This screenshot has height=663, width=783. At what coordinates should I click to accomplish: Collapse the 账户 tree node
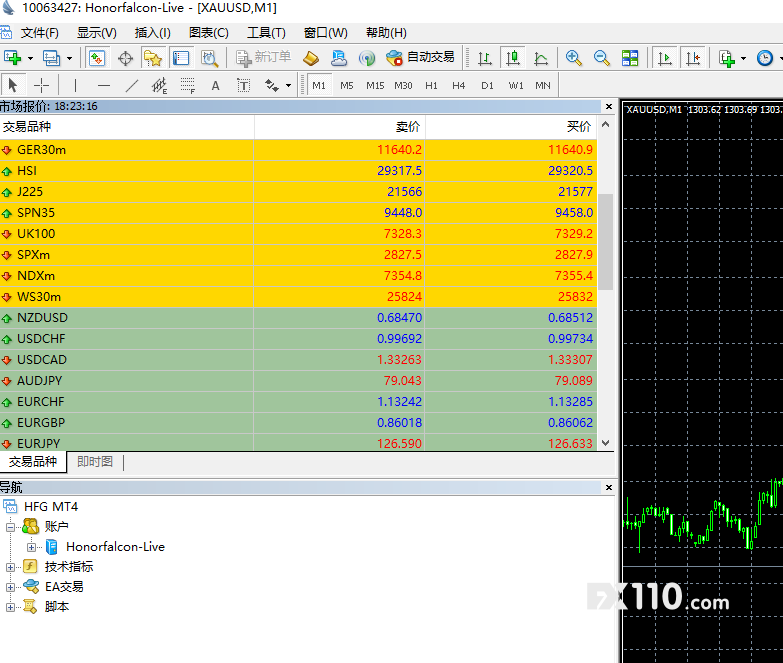(10, 527)
